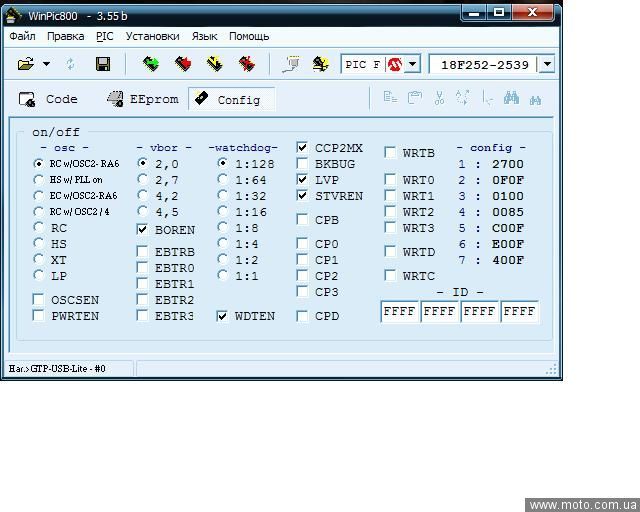Toggle the LVP checkbox
640x512 pixels.
302,179
